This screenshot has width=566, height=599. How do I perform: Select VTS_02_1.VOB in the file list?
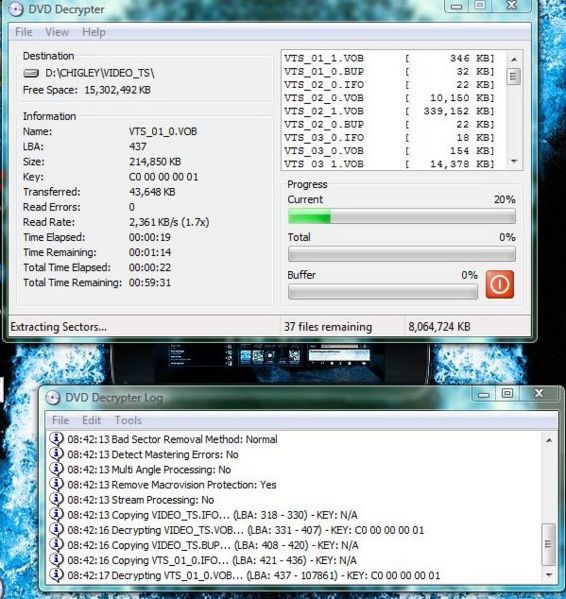pyautogui.click(x=389, y=111)
